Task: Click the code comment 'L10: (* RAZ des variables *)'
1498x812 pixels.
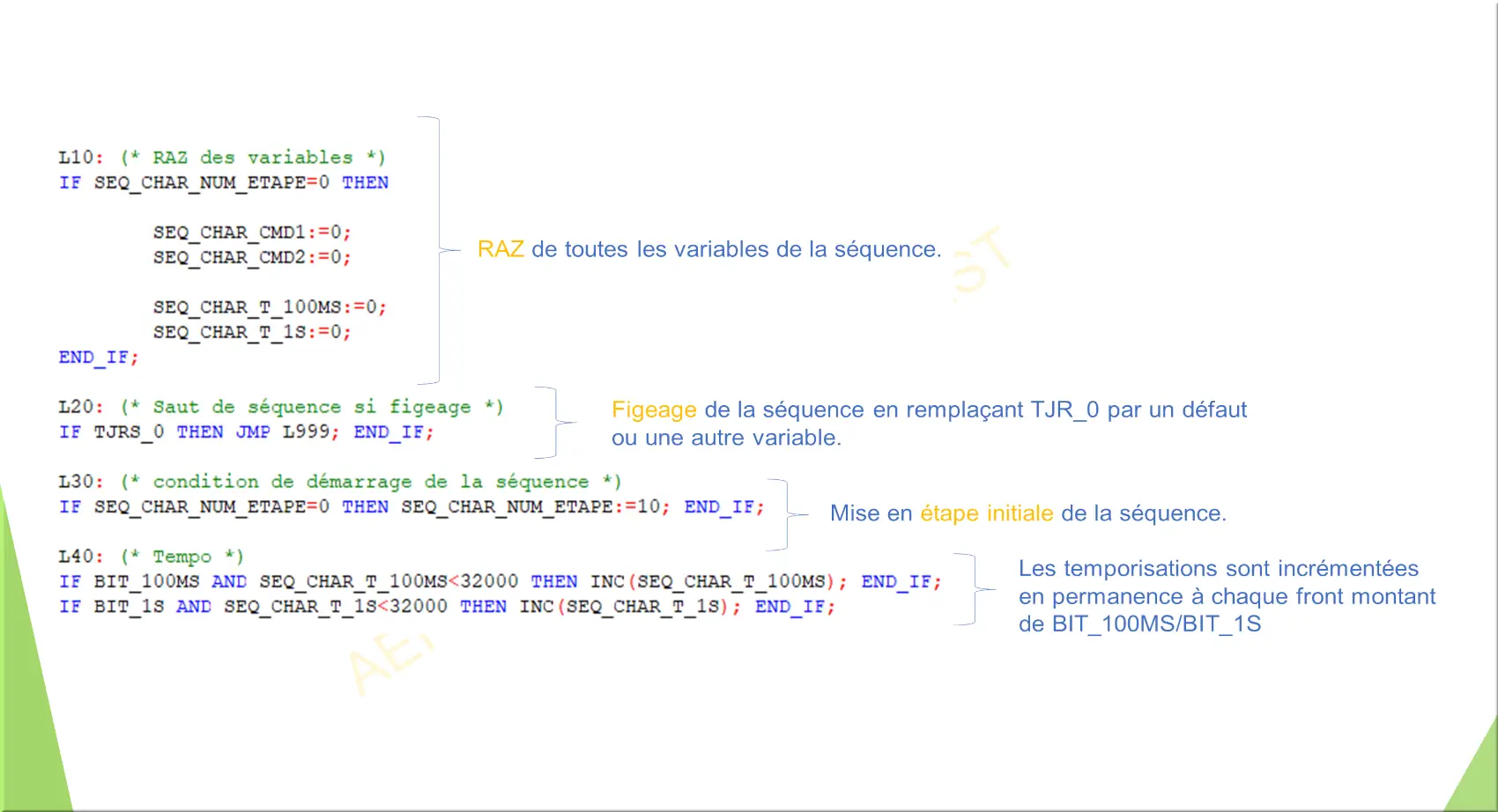Action: pos(222,158)
